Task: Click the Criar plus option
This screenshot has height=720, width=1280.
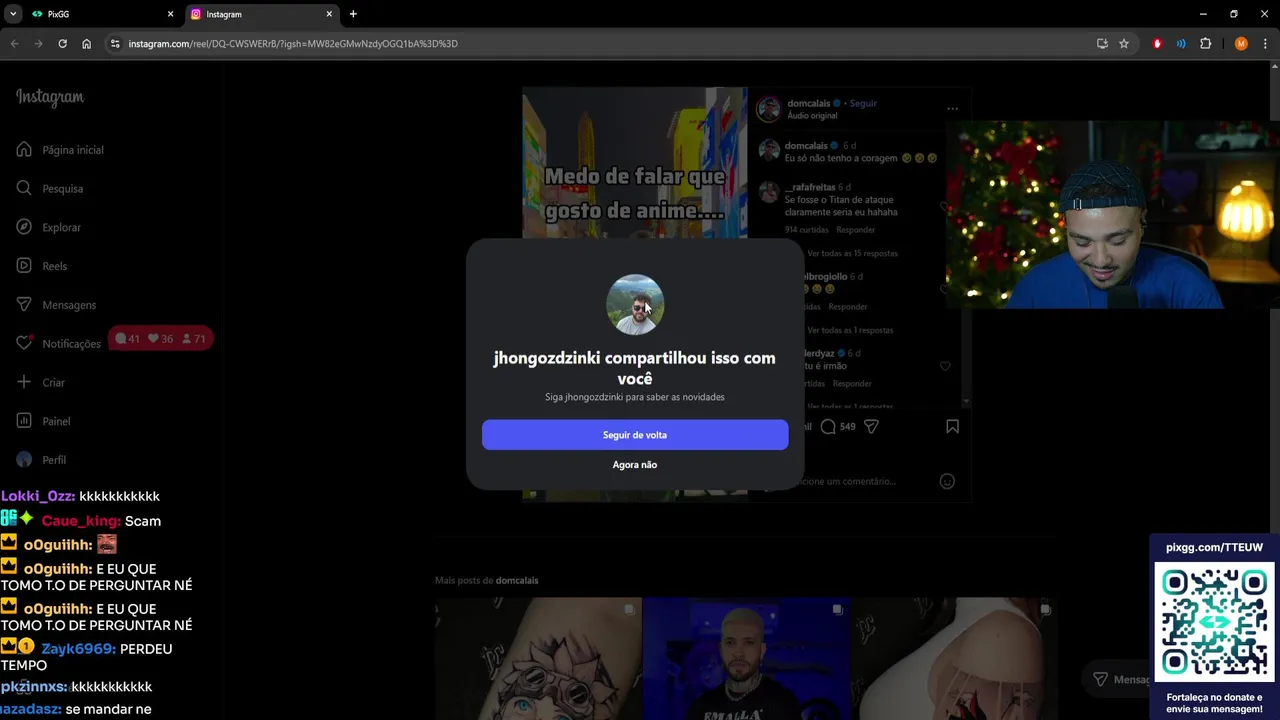Action: pos(41,382)
